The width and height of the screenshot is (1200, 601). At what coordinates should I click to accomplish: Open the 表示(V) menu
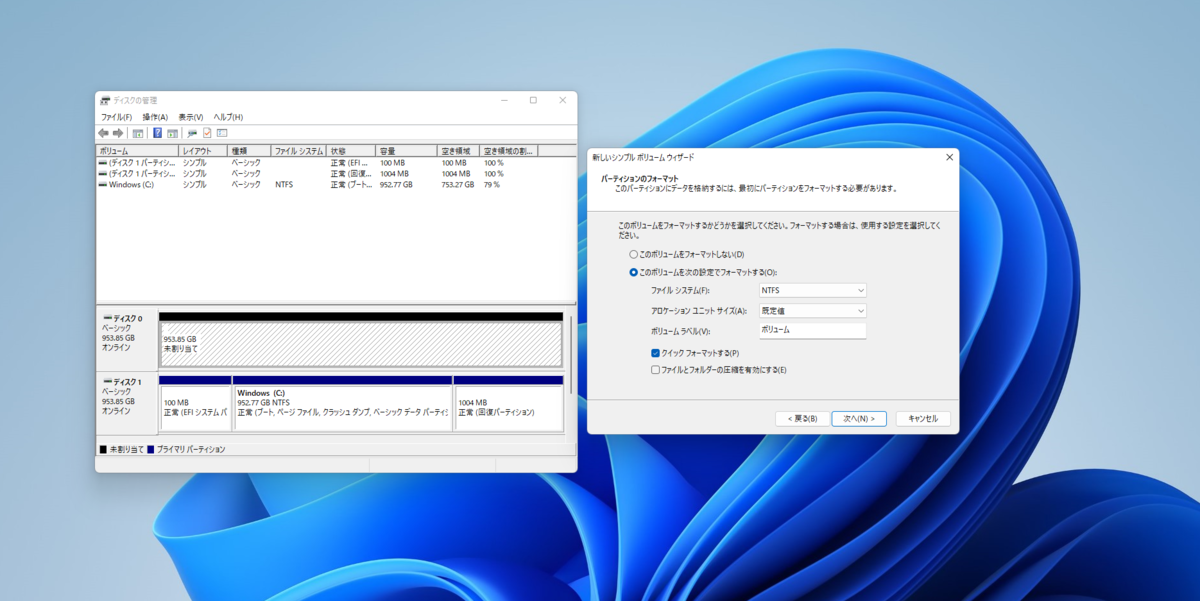coord(190,117)
